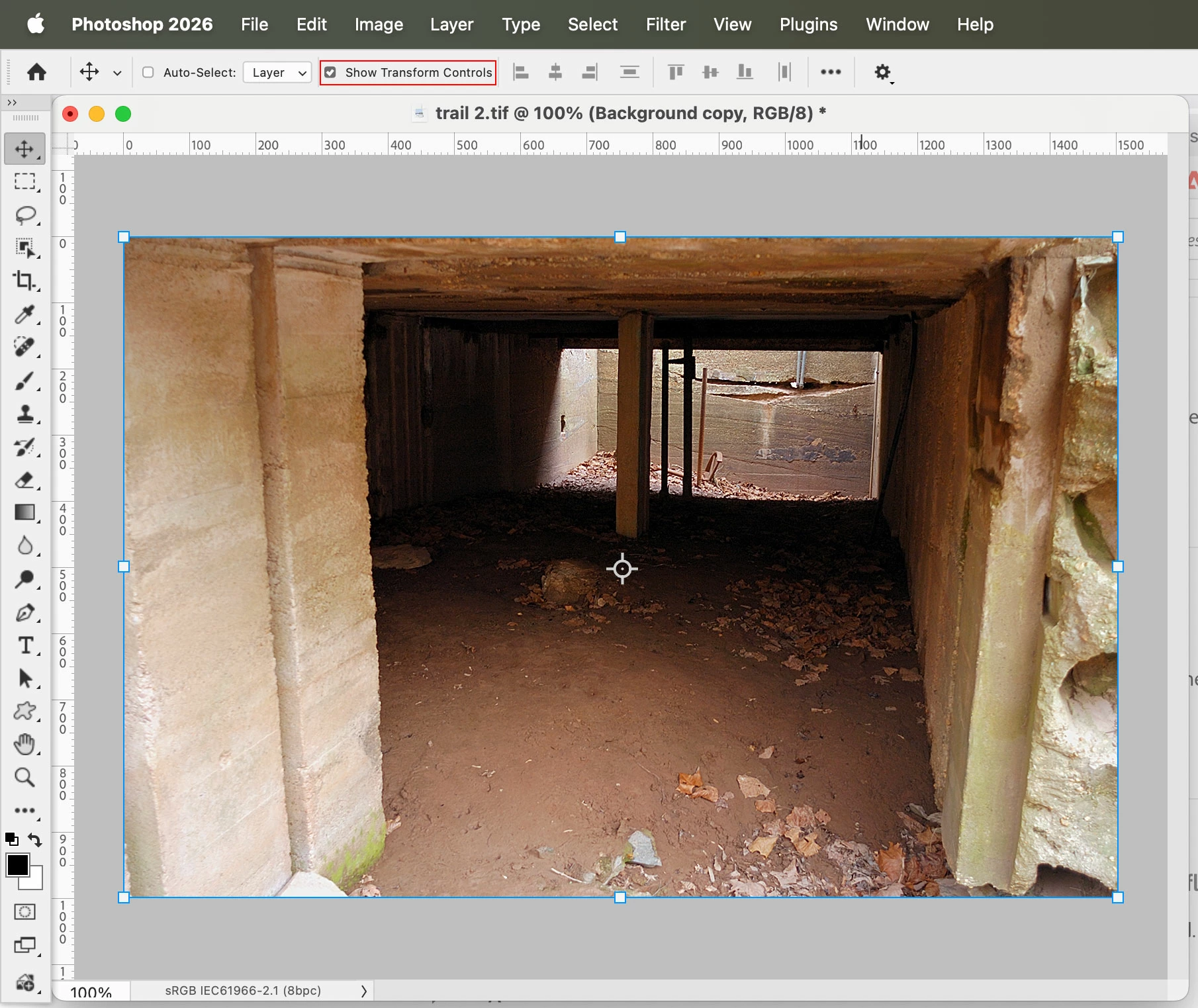Open more align and distribute options
This screenshot has height=1008, width=1198.
pyautogui.click(x=831, y=72)
